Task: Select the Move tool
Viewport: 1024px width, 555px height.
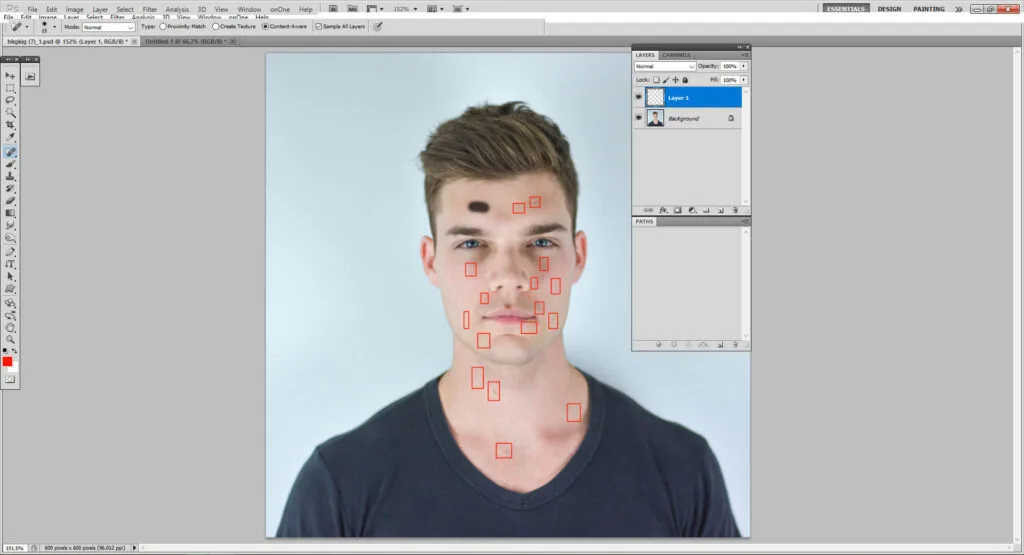Action: tap(11, 76)
